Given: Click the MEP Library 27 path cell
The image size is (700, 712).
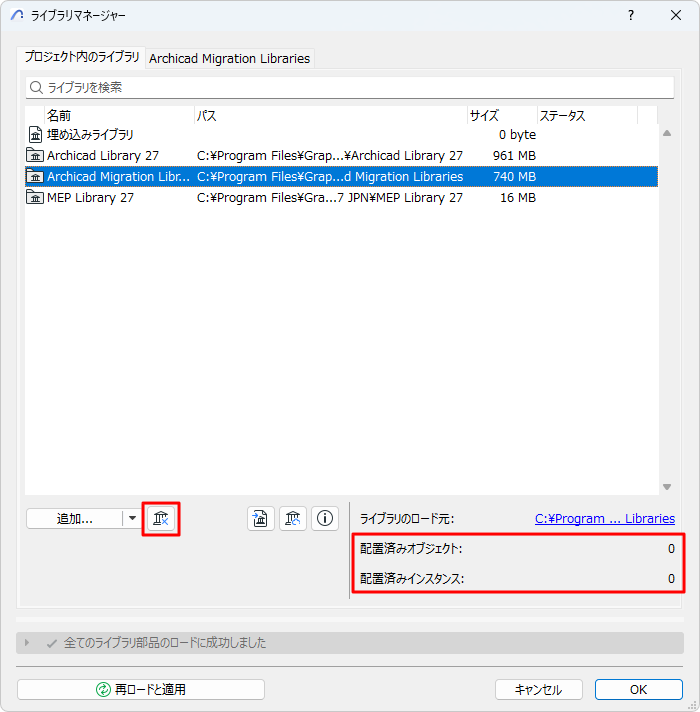Looking at the screenshot, I should pos(330,198).
